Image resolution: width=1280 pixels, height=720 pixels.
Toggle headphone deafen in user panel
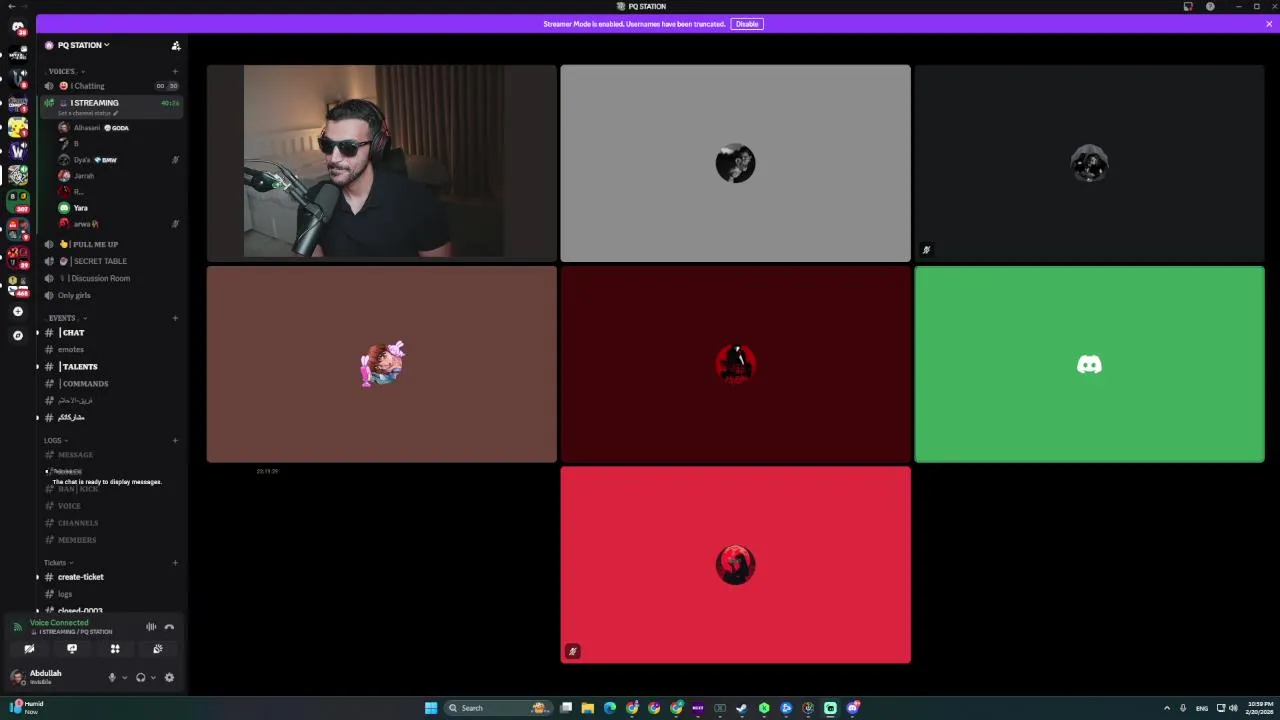(140, 677)
